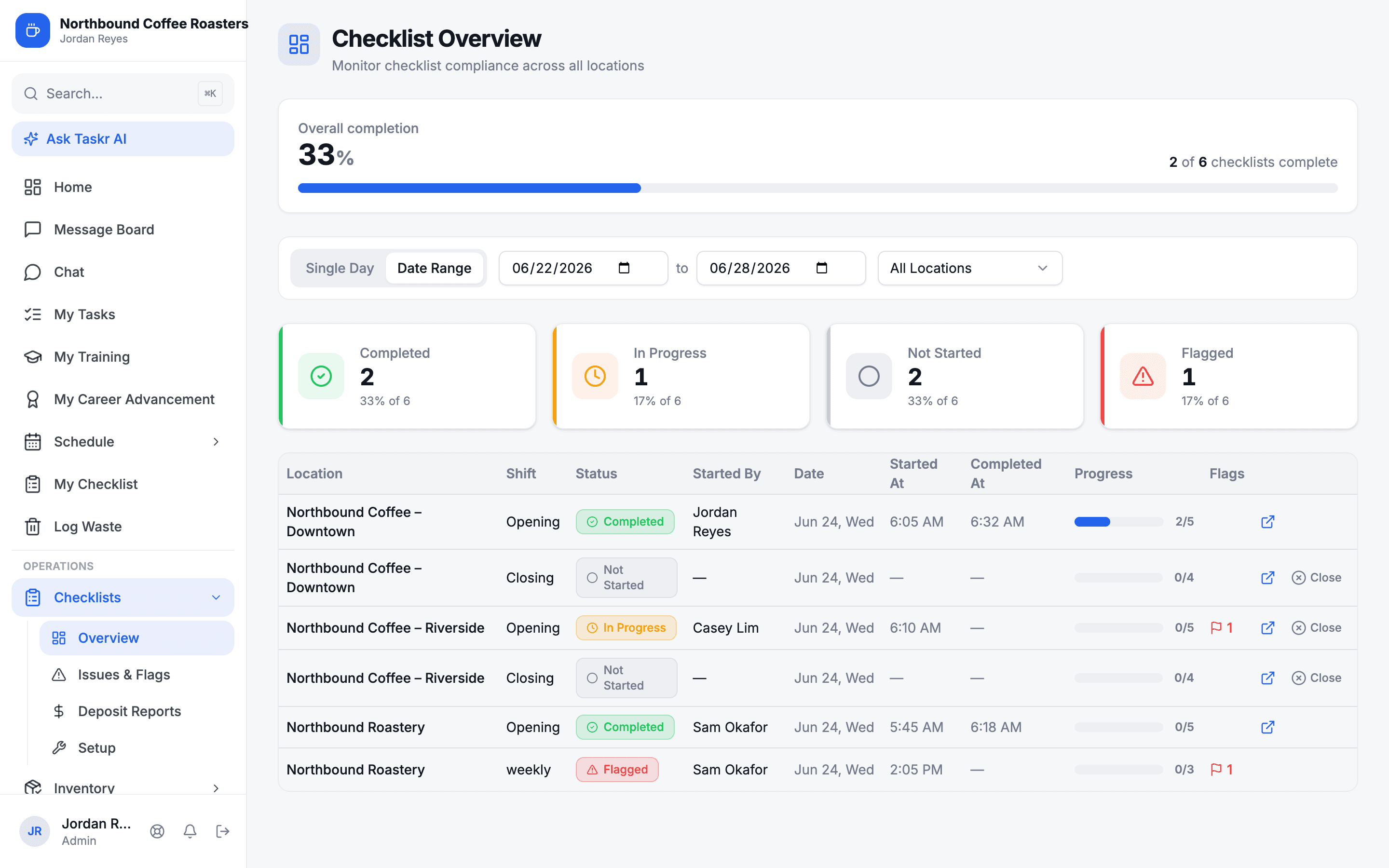Open Riverside Closing checklist external link

pyautogui.click(x=1268, y=678)
